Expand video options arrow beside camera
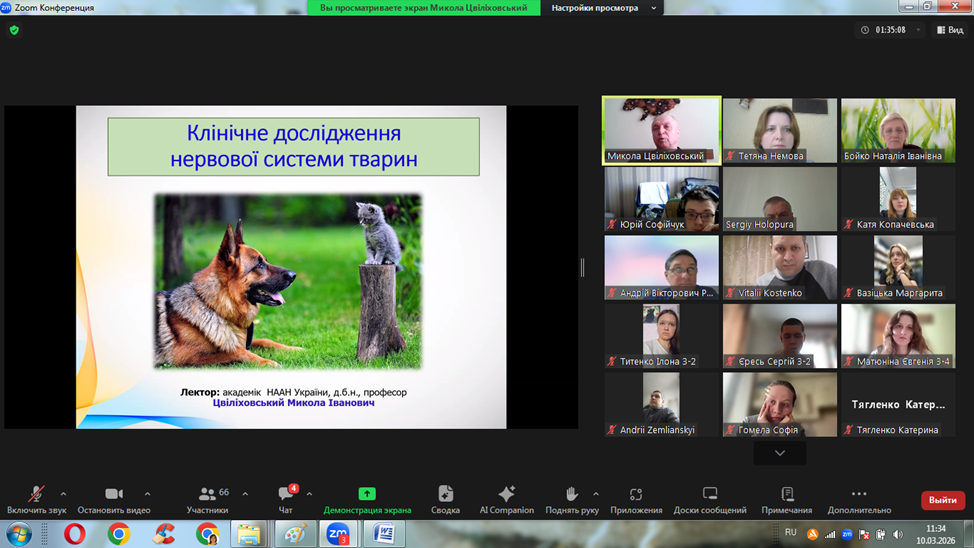 (x=147, y=494)
